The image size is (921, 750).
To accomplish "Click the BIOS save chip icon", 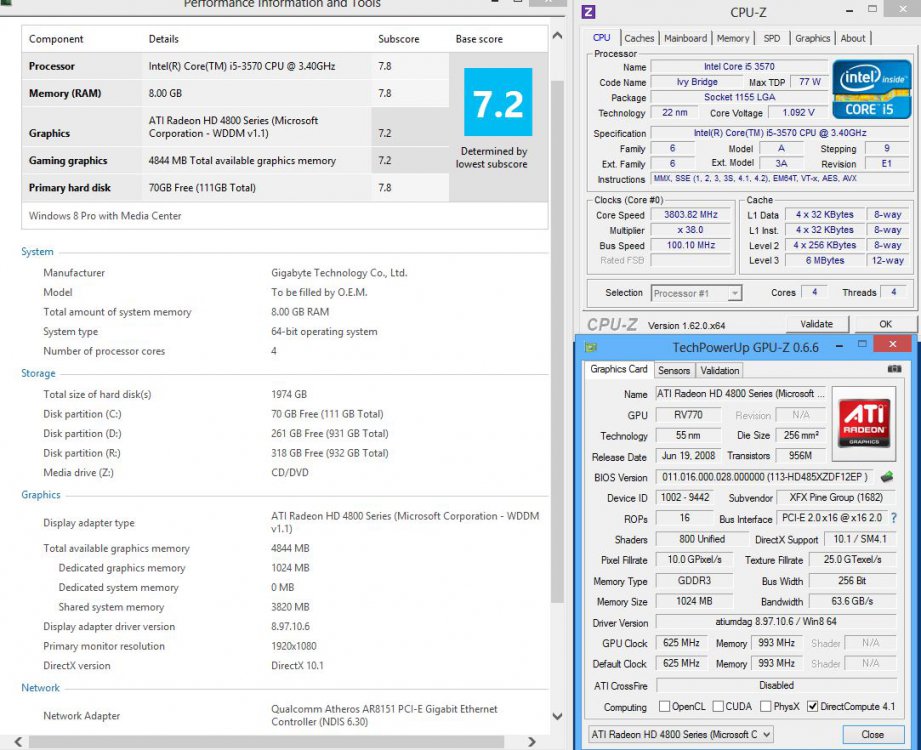I will 887,477.
